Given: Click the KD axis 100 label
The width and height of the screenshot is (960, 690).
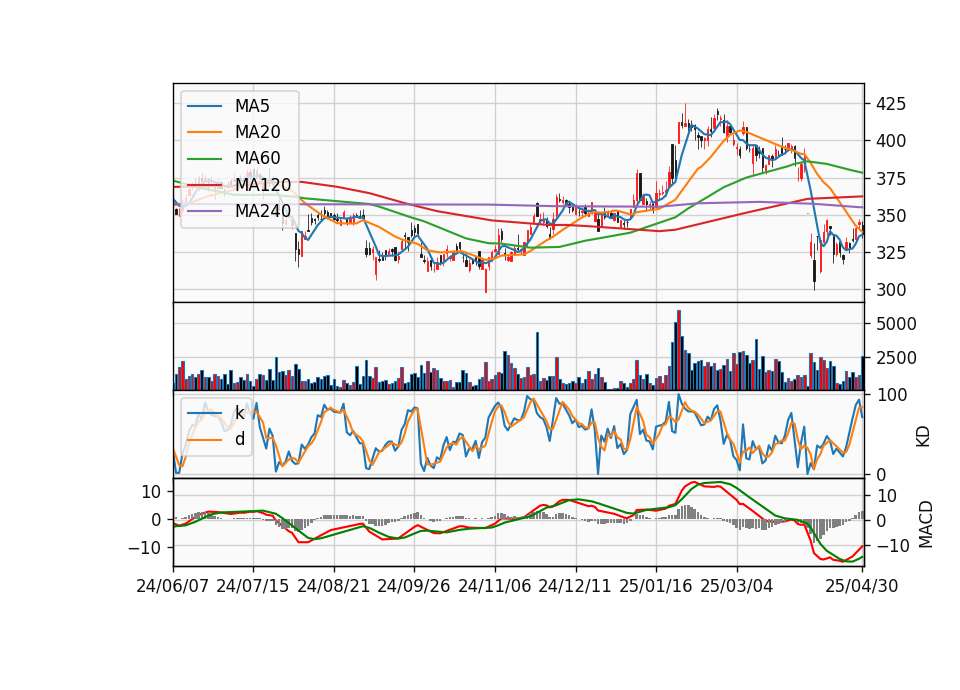Looking at the screenshot, I should 891,395.
